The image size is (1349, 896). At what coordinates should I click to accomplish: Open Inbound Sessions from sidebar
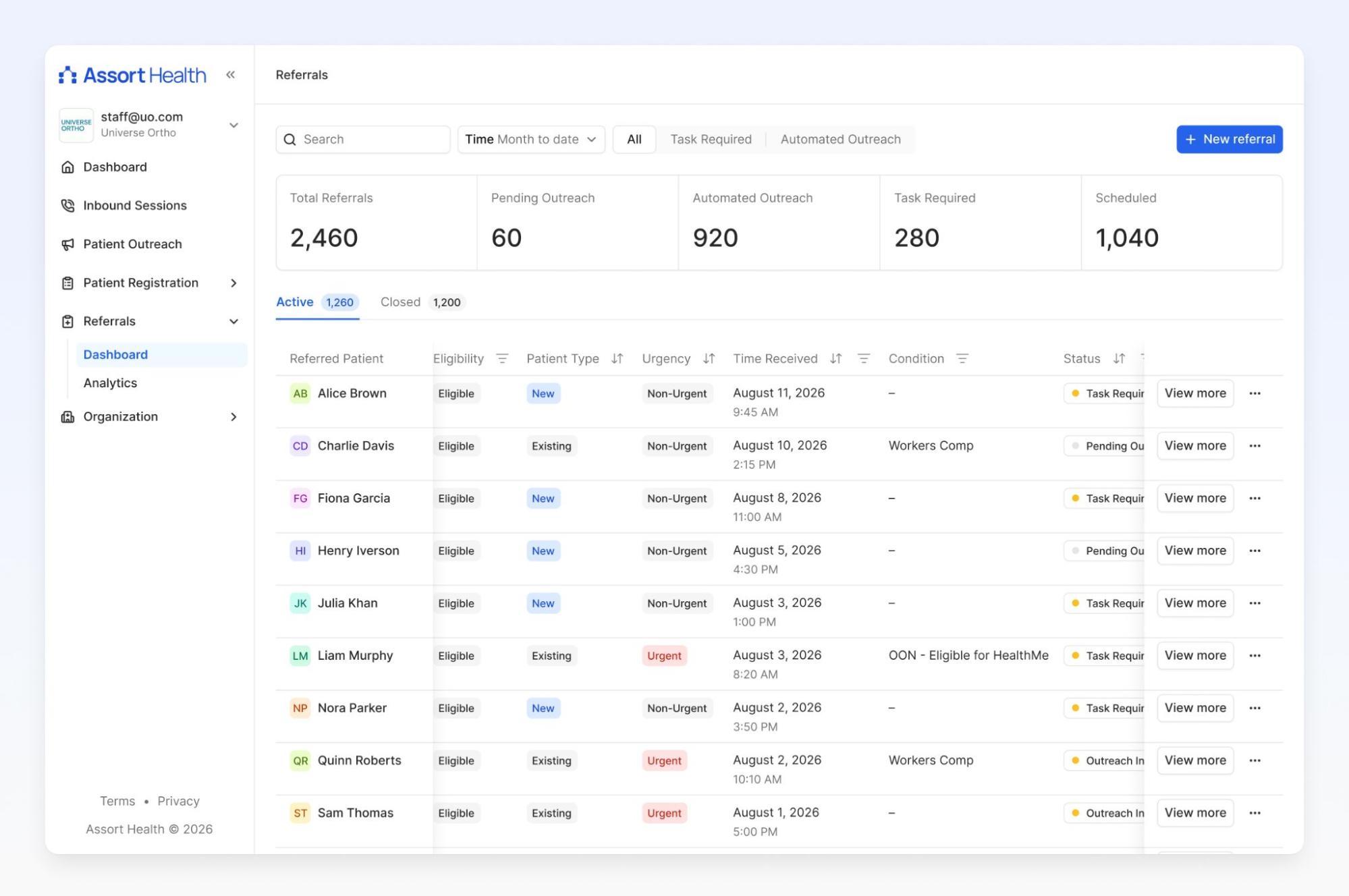point(135,206)
